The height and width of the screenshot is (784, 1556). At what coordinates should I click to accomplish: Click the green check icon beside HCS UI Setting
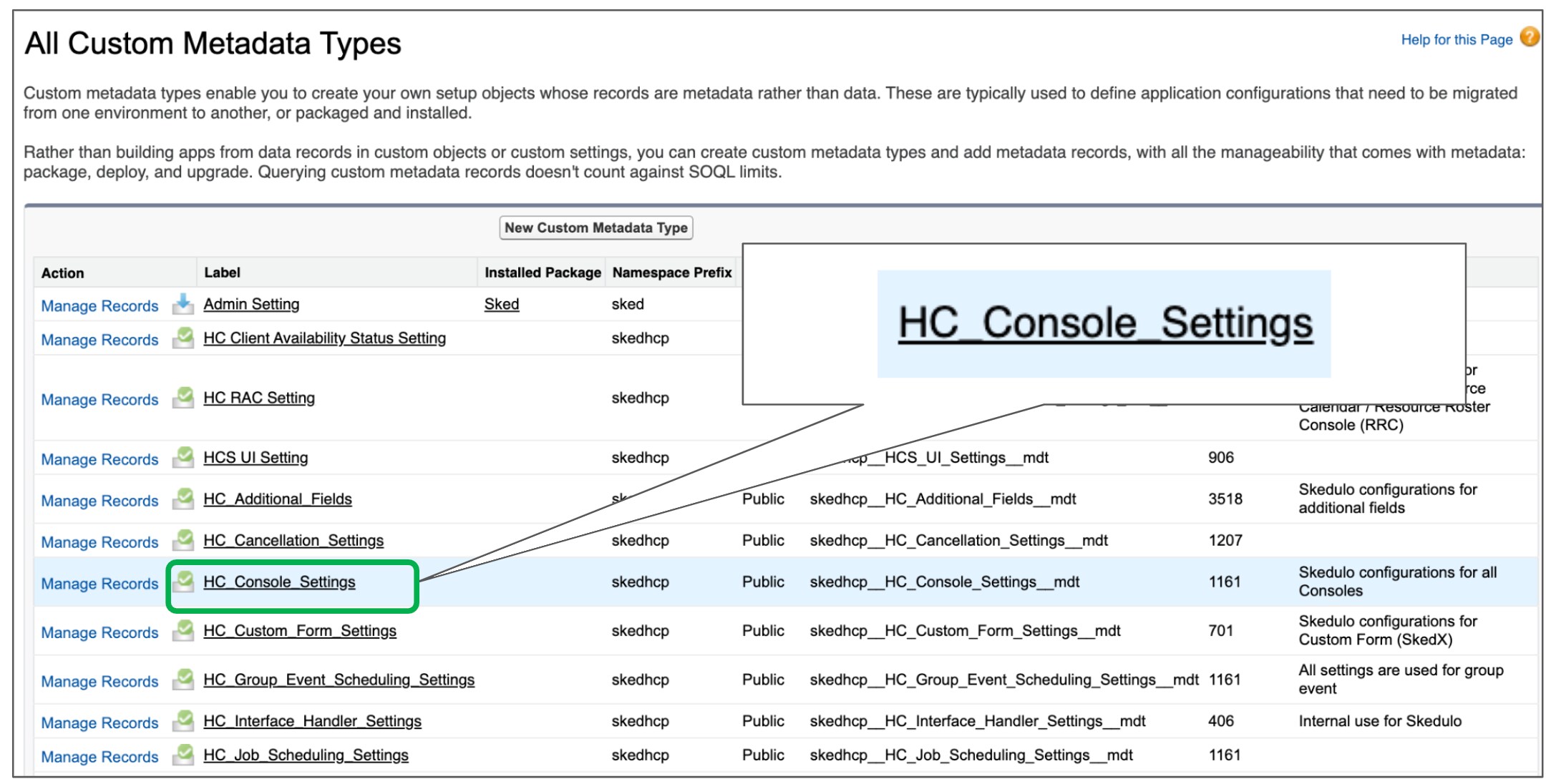pos(183,458)
